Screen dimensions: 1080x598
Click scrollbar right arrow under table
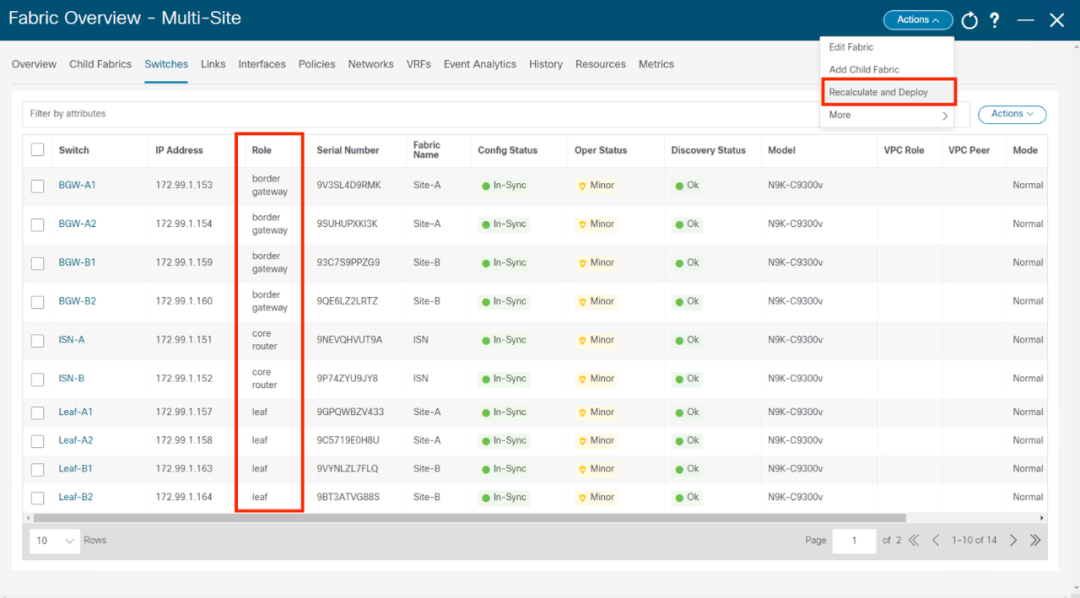click(1042, 517)
